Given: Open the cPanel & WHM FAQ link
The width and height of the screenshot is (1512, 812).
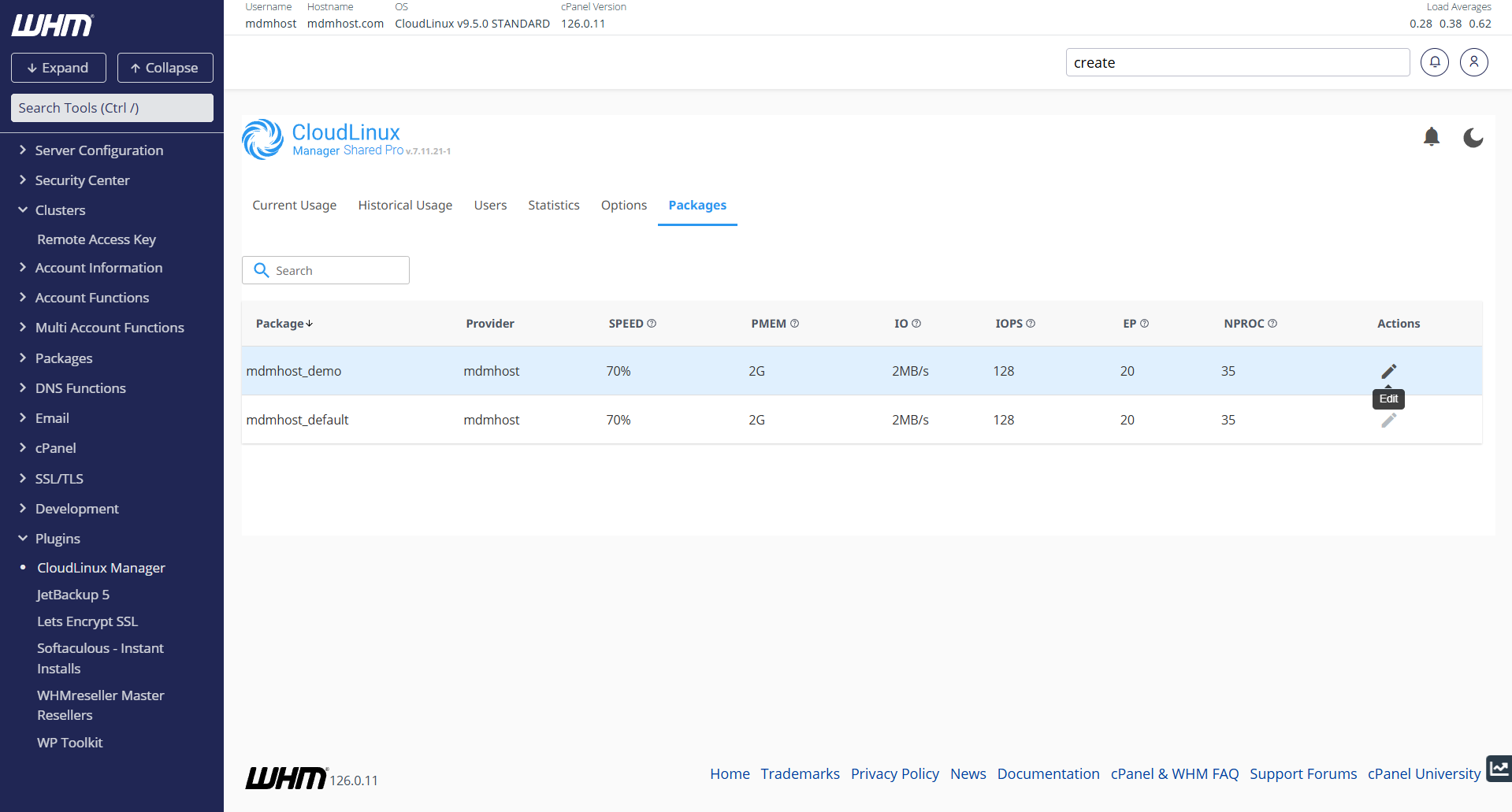Looking at the screenshot, I should pos(1174,773).
